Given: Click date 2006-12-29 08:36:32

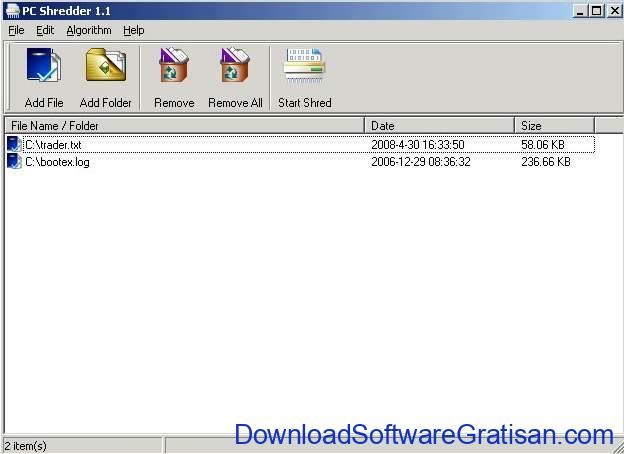Looking at the screenshot, I should click(x=421, y=162).
